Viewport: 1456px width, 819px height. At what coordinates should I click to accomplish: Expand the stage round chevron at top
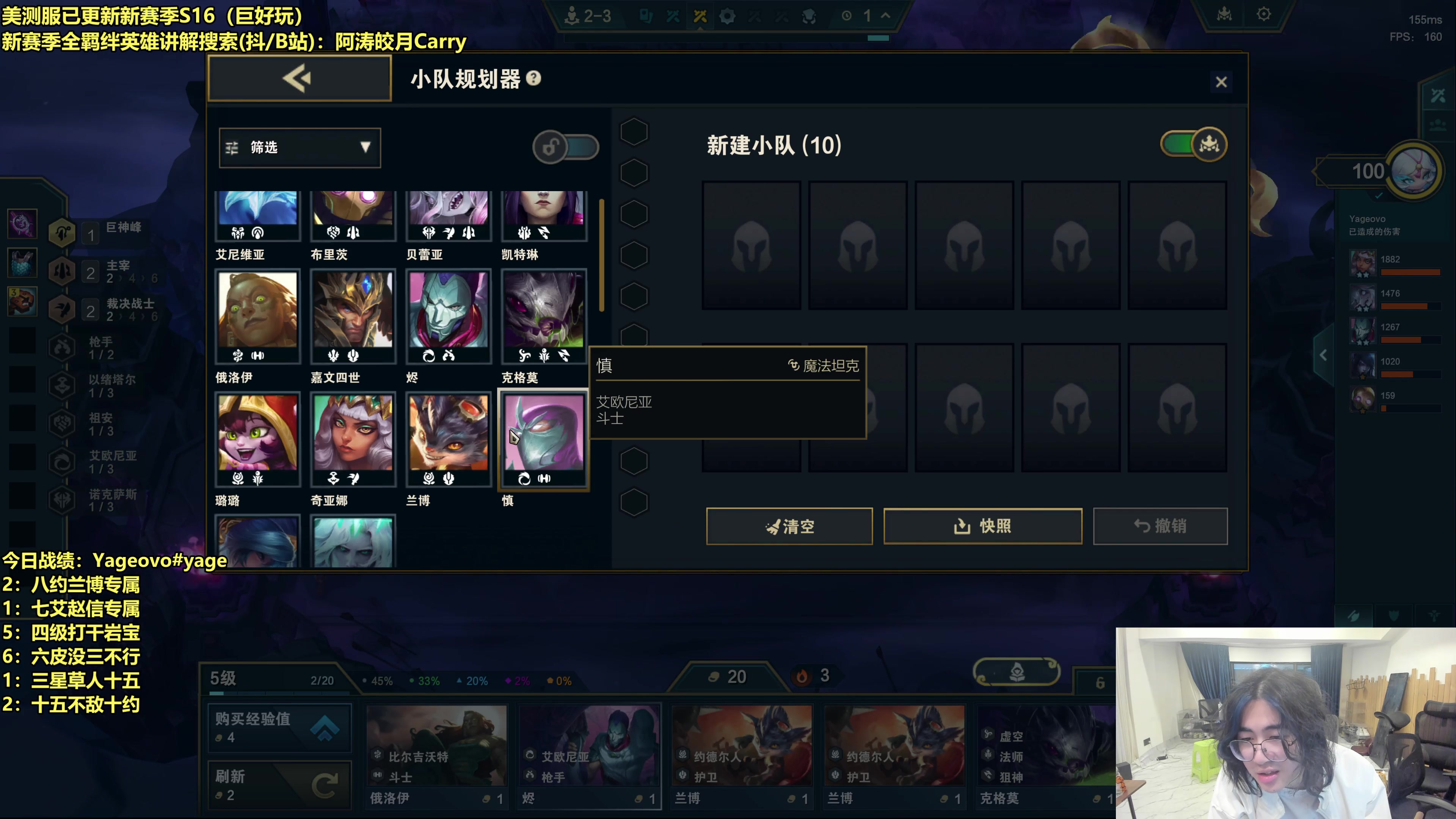(886, 15)
